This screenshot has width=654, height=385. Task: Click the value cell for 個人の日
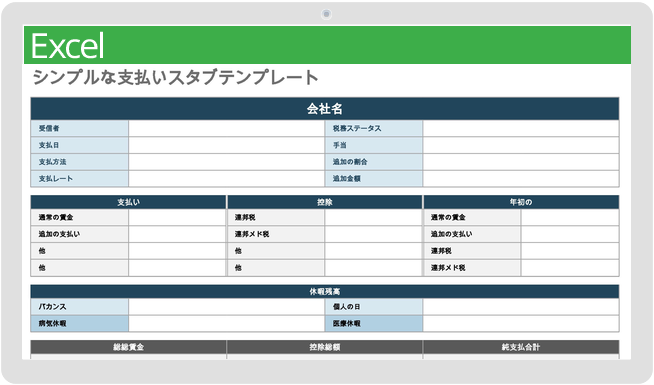521,307
